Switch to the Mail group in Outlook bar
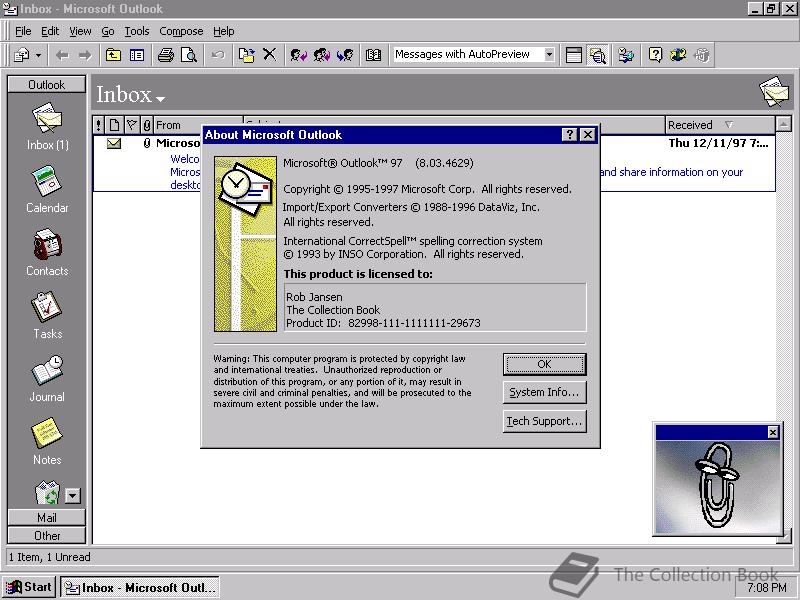 point(46,517)
